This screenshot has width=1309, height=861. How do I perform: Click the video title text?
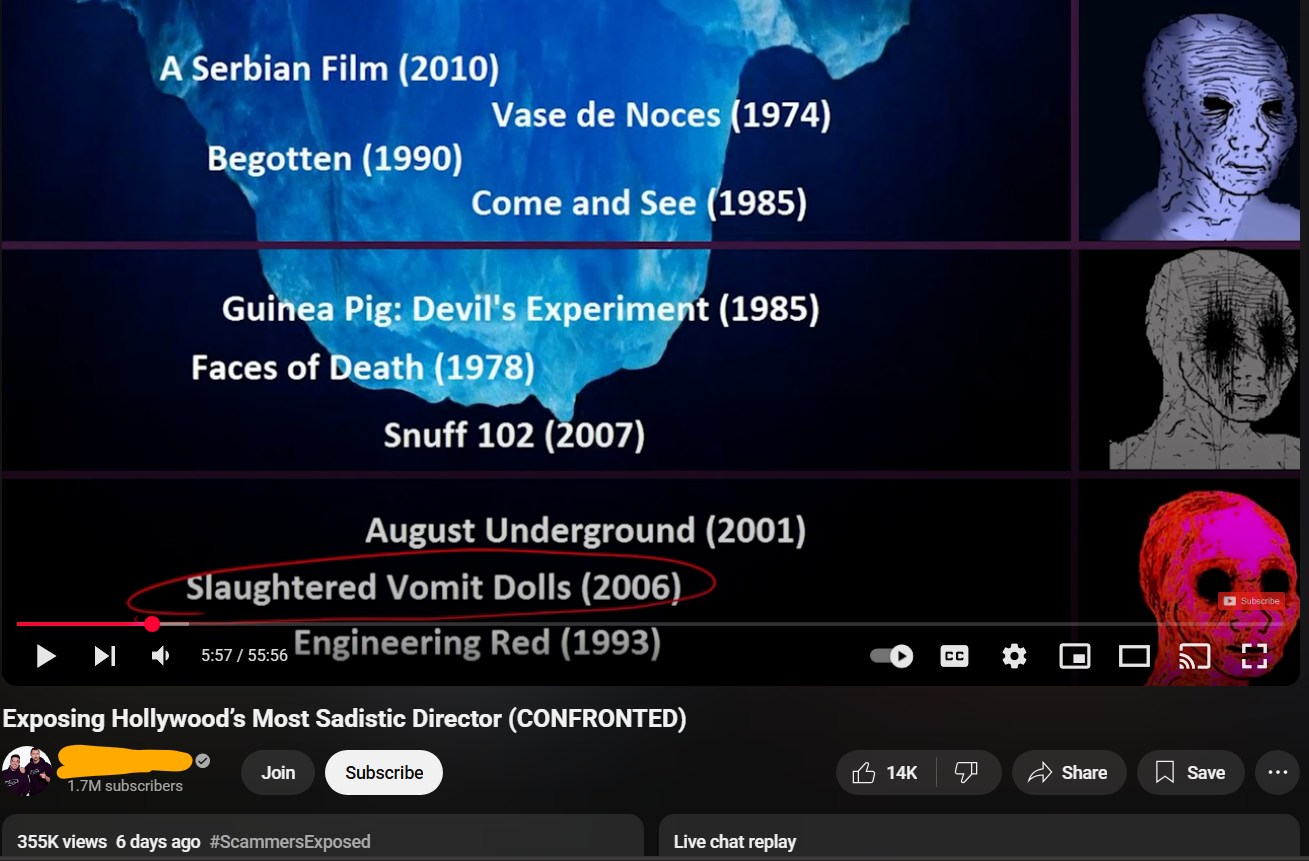pos(344,719)
